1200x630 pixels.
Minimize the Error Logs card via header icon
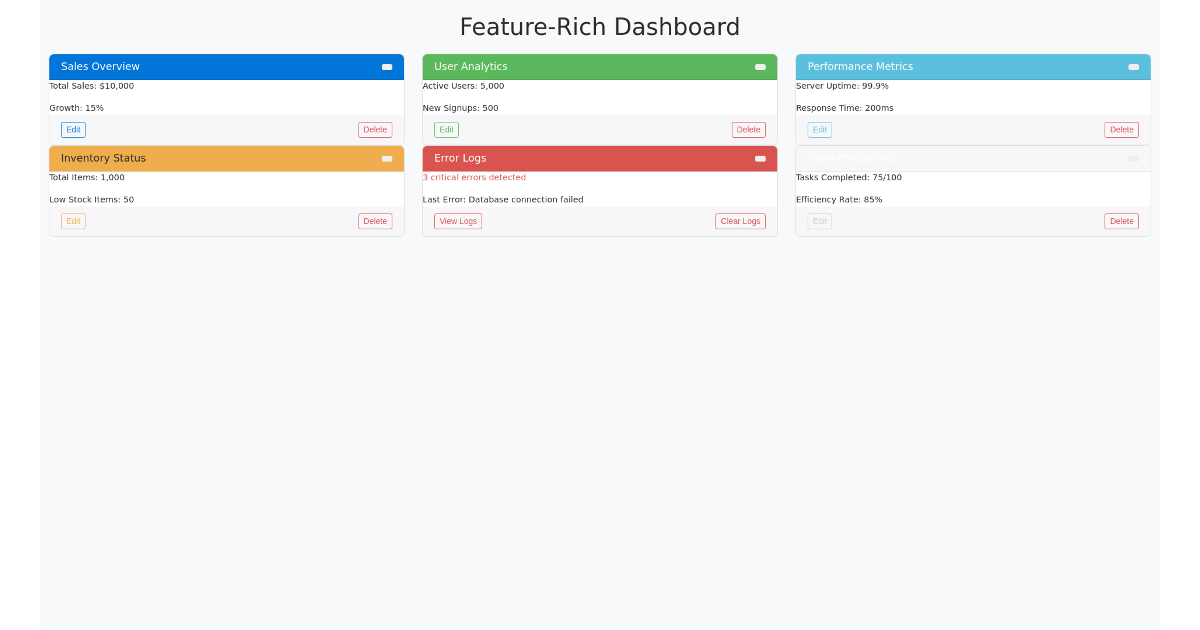point(760,158)
